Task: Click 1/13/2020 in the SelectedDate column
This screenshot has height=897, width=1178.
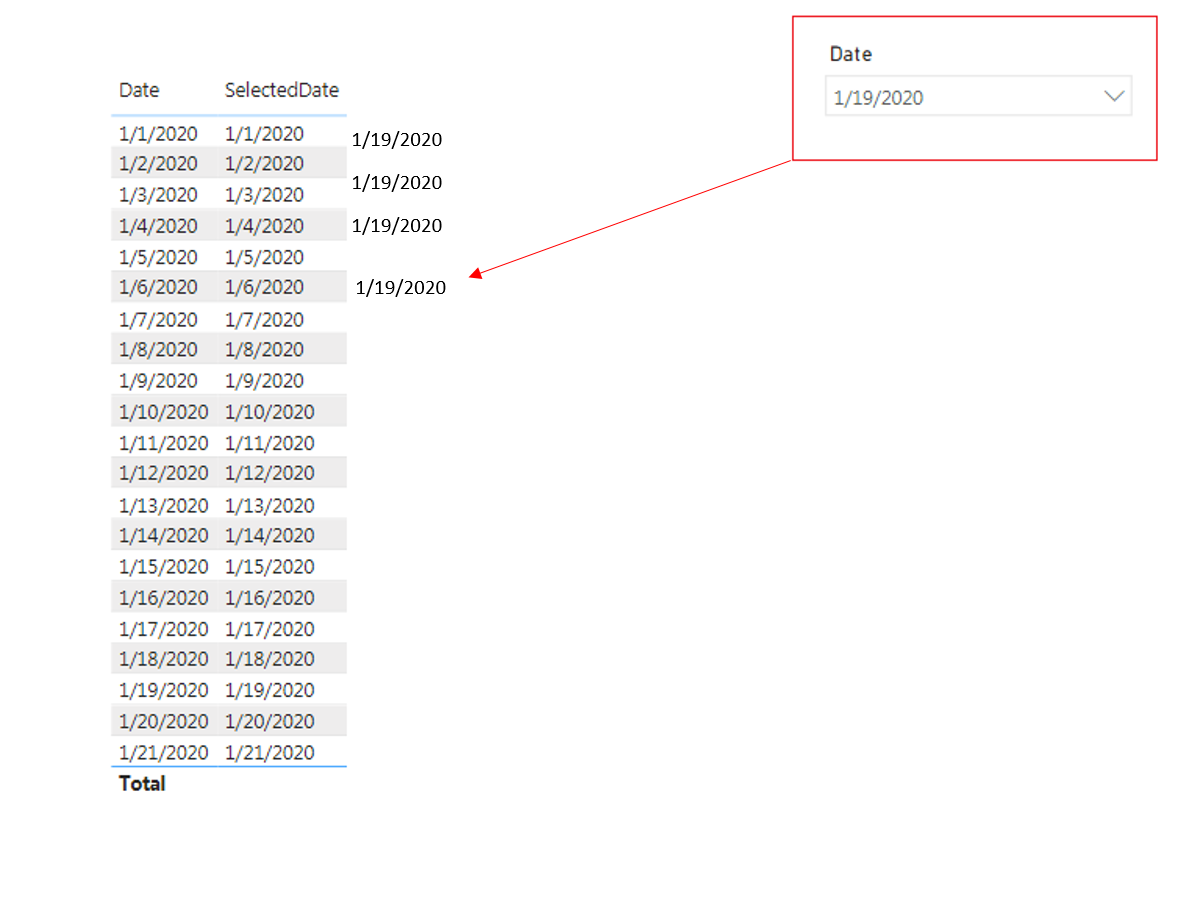Action: 269,506
